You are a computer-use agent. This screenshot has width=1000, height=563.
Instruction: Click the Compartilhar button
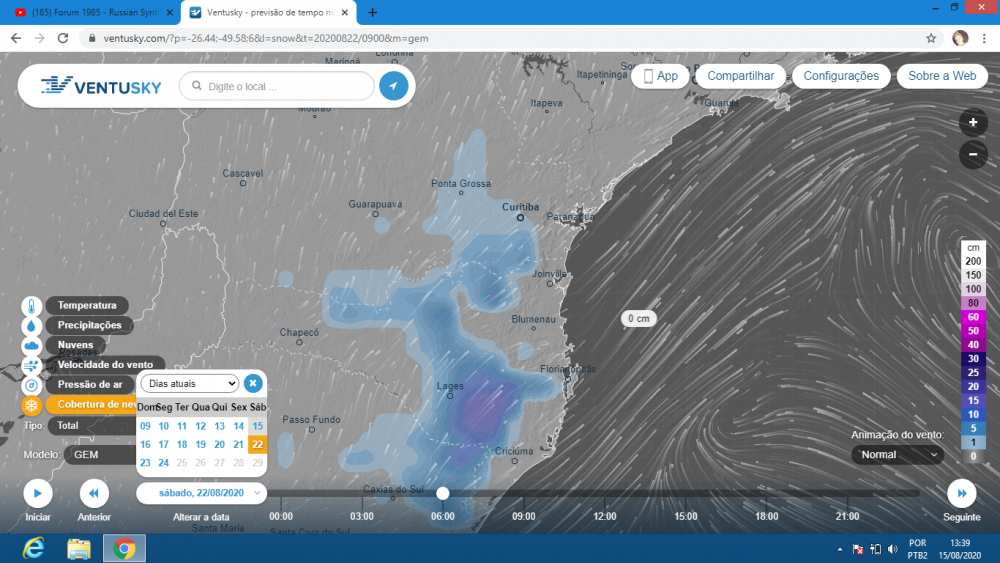pos(740,76)
